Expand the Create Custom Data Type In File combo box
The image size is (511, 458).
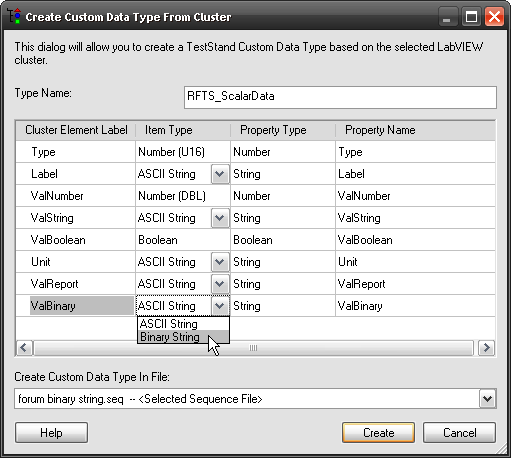click(488, 399)
